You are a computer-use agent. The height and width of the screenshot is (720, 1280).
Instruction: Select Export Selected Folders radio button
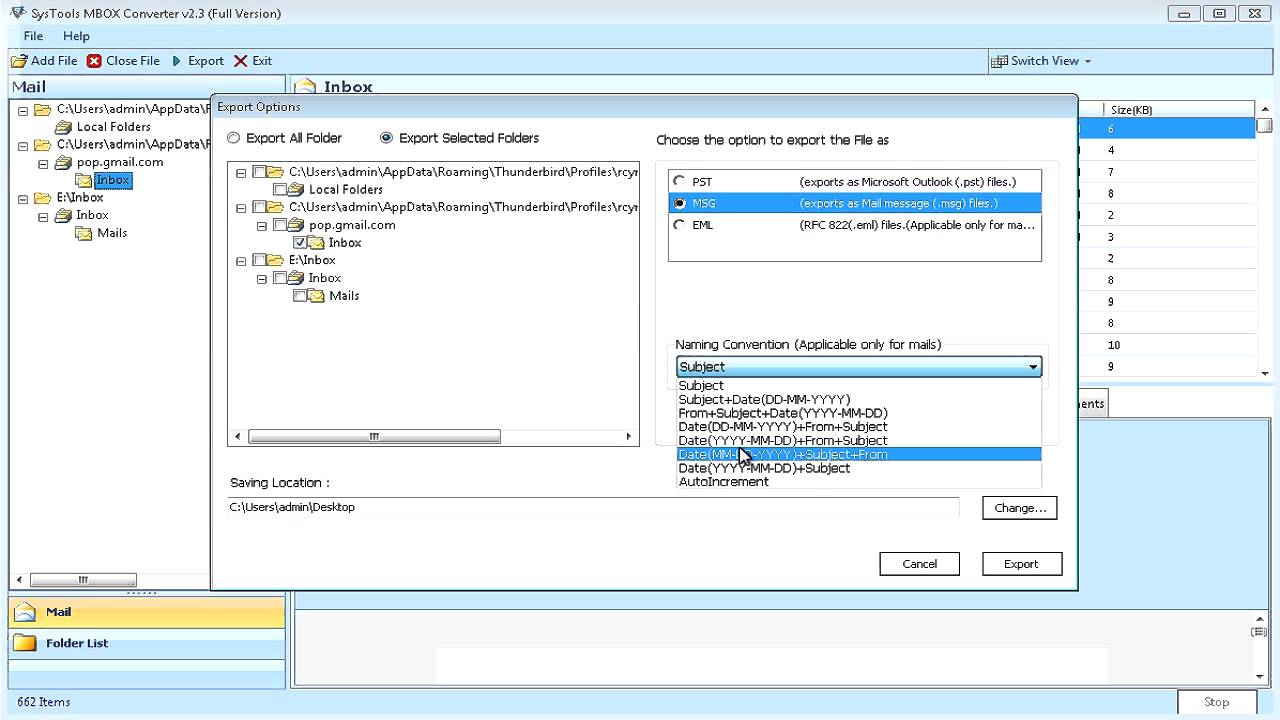tap(386, 138)
